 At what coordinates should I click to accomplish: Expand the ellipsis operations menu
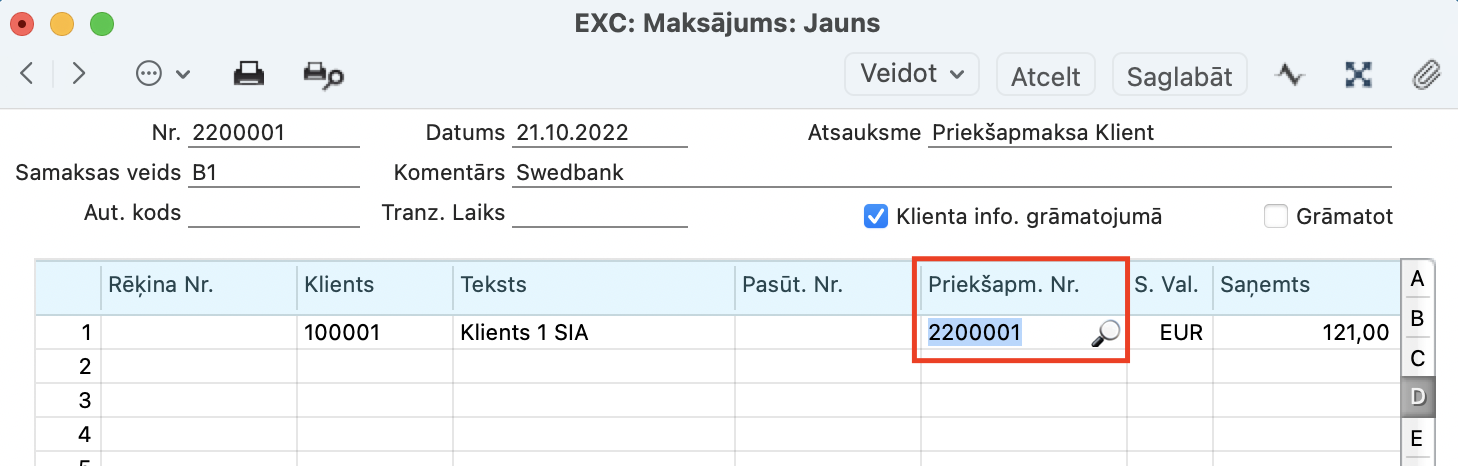point(160,74)
